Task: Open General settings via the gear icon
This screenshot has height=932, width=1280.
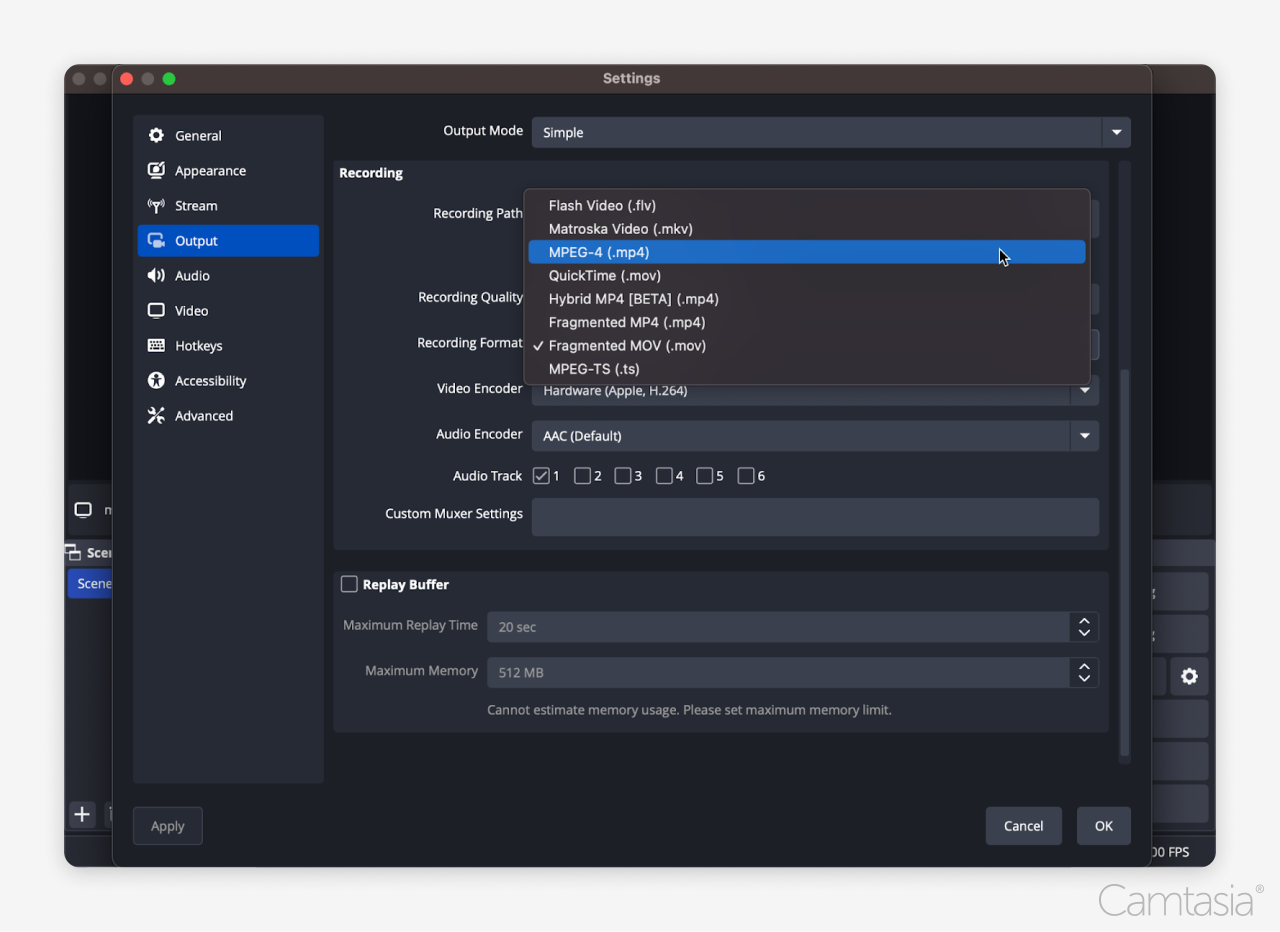Action: click(x=157, y=135)
